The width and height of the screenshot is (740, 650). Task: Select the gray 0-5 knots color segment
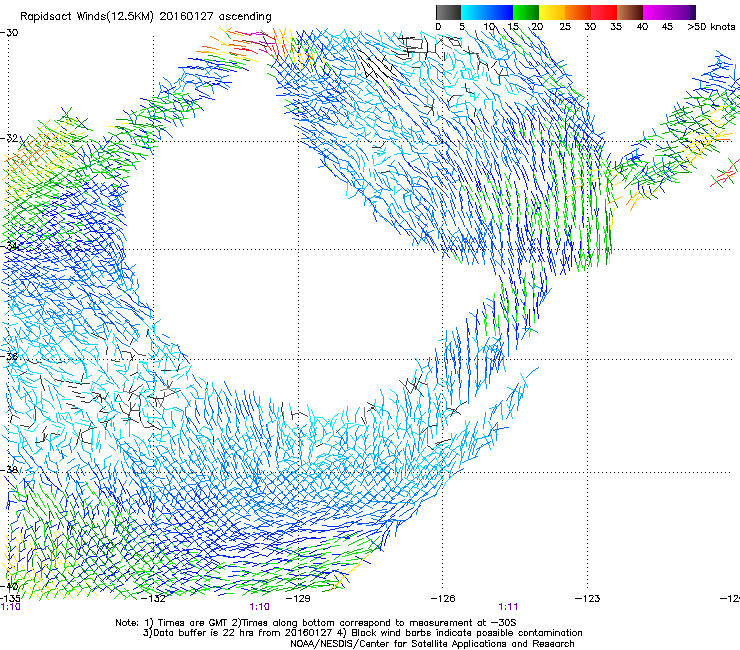click(x=448, y=12)
